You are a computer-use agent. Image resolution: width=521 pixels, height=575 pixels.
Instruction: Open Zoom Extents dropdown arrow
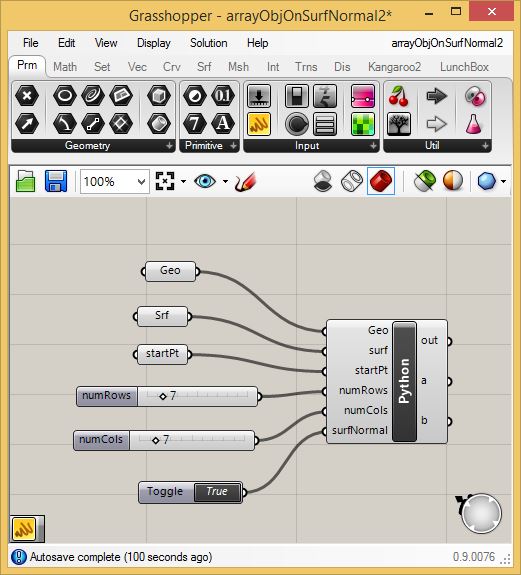183,182
